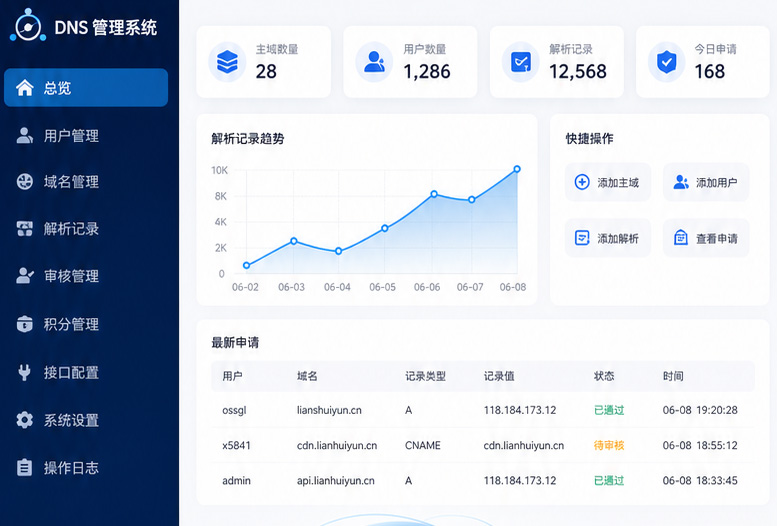The width and height of the screenshot is (777, 526).
Task: Click the 06-08 data point on trend chart
Action: coord(517,169)
